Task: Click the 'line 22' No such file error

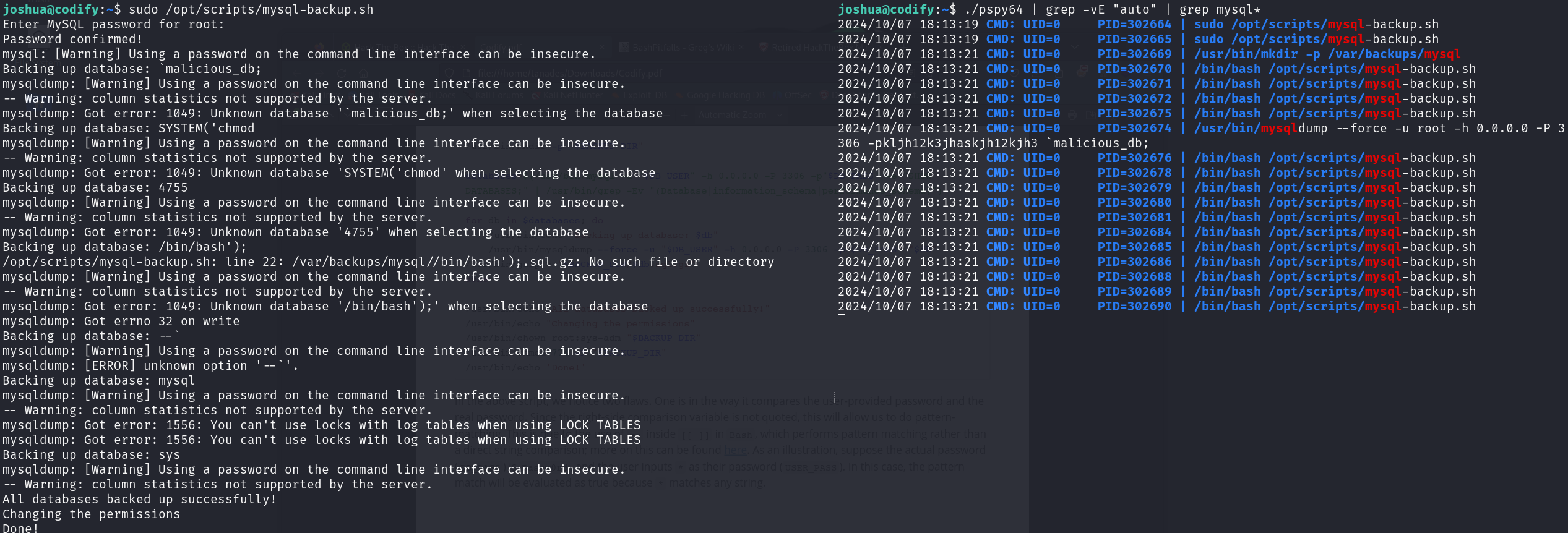Action: point(389,262)
